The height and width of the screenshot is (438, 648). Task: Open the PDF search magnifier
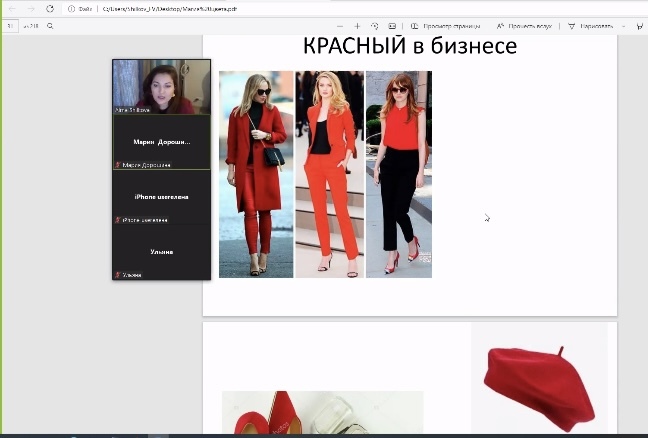click(x=50, y=26)
